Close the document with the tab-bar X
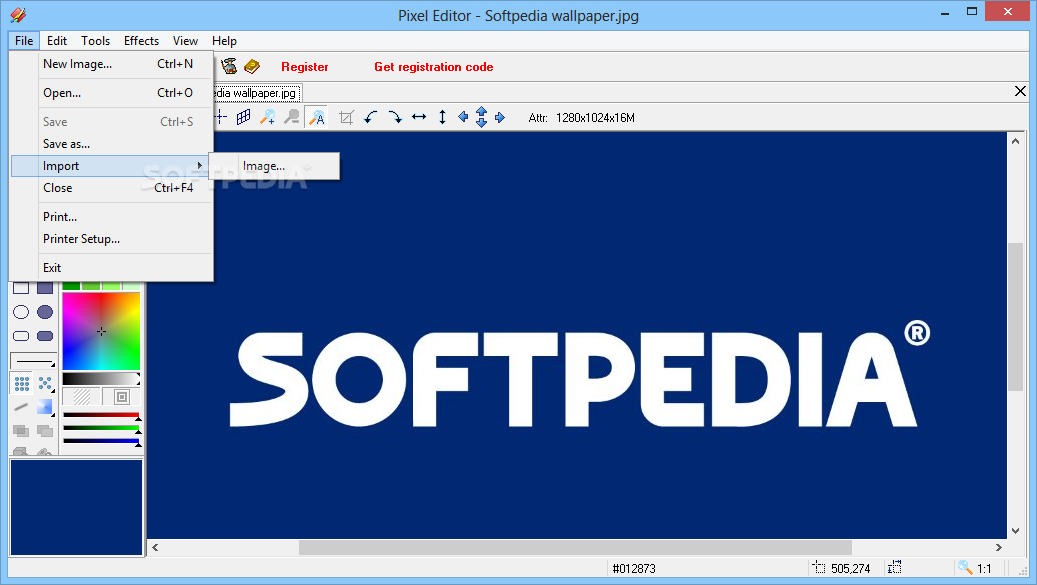The width and height of the screenshot is (1037, 585). [x=1020, y=91]
